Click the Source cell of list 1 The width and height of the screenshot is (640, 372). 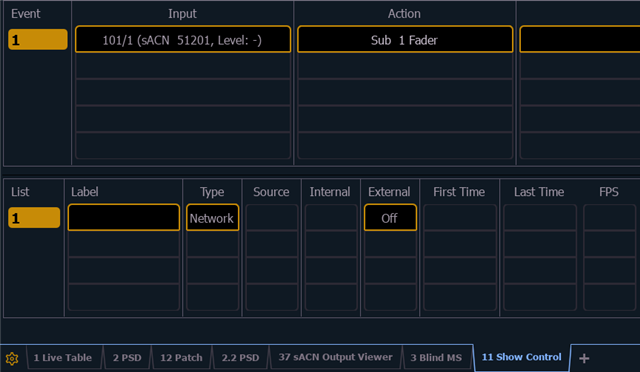pyautogui.click(x=271, y=218)
